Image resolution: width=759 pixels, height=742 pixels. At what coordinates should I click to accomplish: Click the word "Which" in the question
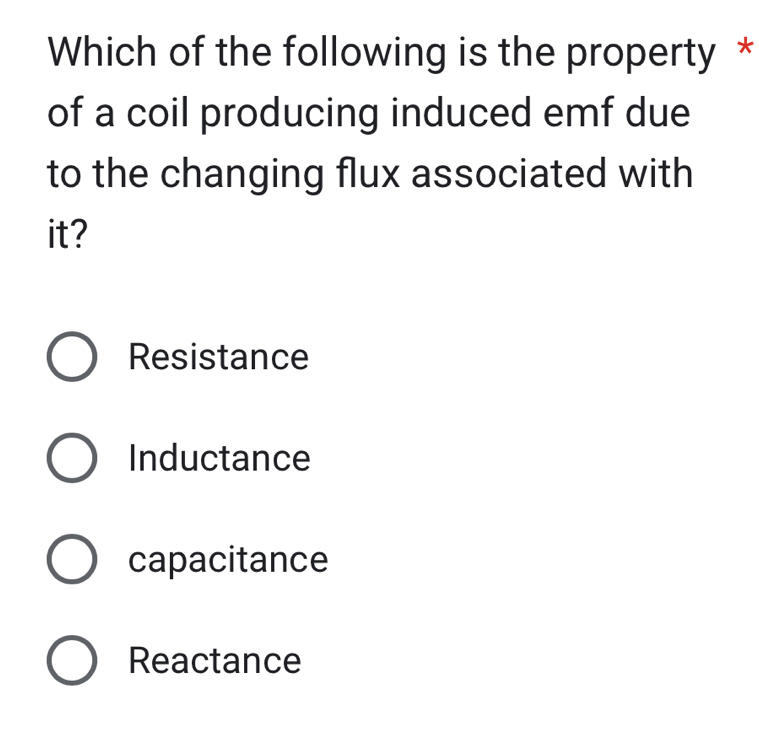point(102,53)
